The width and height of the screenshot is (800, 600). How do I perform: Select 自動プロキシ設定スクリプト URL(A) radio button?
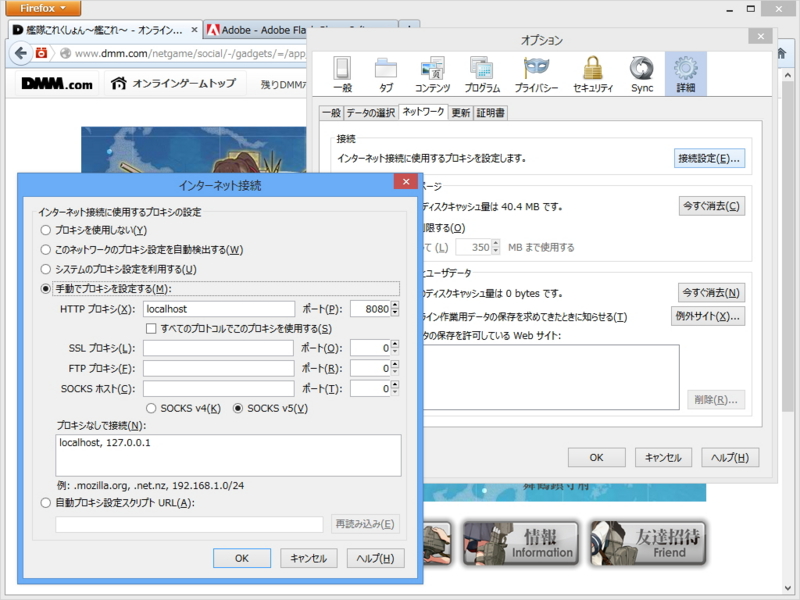45,503
